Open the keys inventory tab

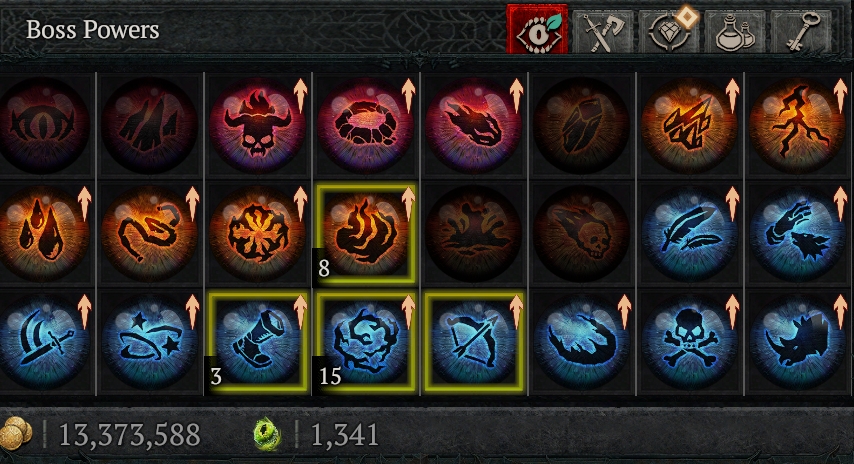click(801, 32)
